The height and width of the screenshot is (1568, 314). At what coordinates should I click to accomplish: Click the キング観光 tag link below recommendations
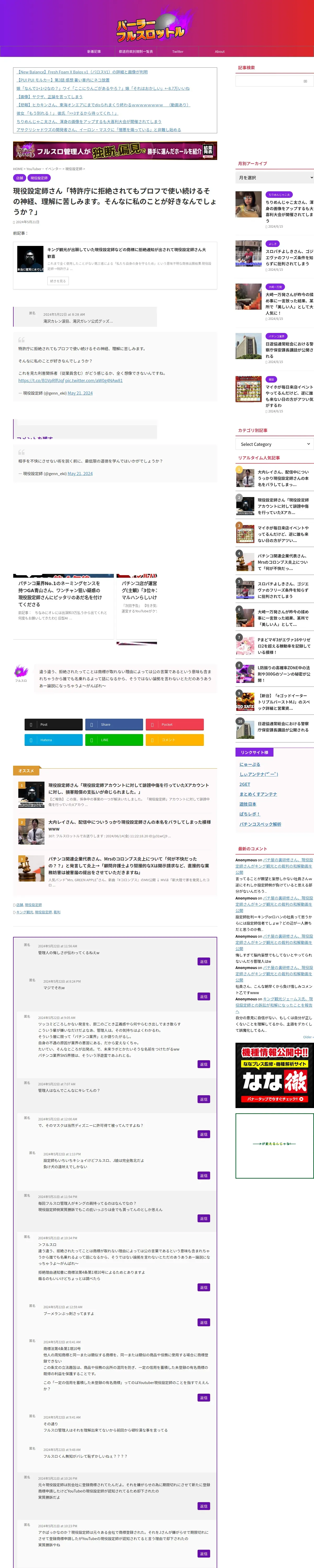[x=25, y=912]
